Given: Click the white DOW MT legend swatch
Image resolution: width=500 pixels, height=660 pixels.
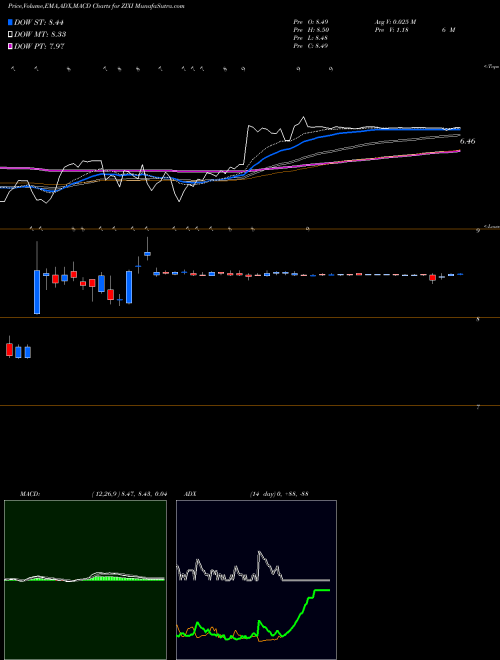Looking at the screenshot, I should pos(10,34).
